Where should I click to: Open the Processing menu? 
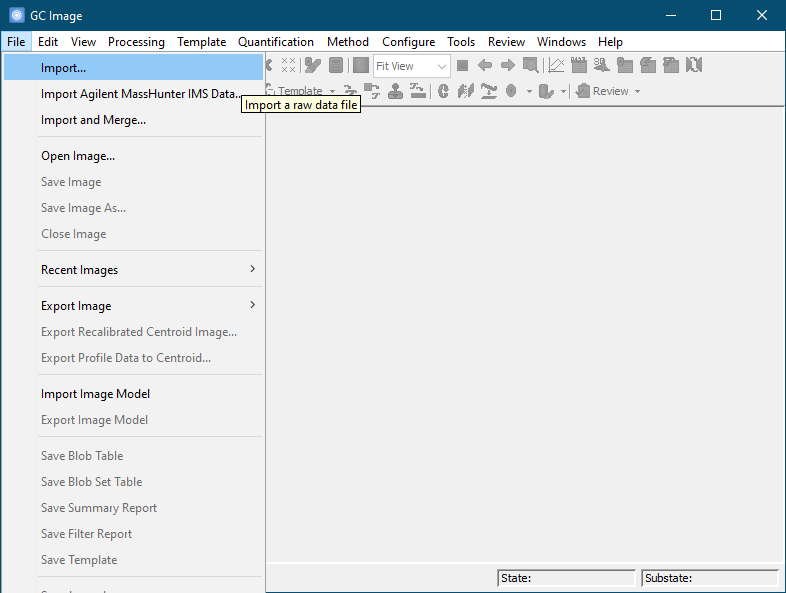[136, 42]
